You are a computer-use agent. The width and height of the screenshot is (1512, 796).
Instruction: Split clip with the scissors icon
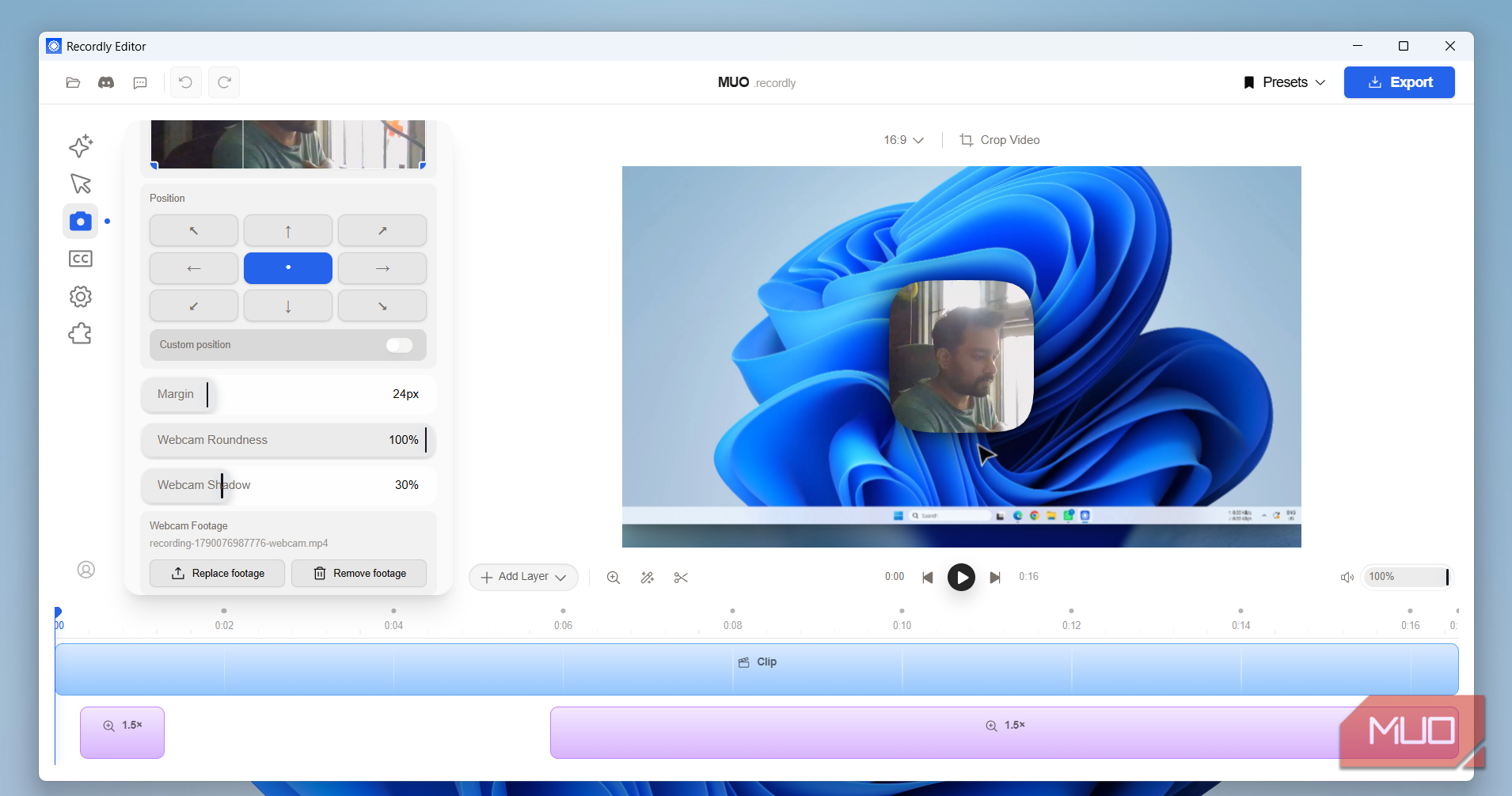coord(681,578)
